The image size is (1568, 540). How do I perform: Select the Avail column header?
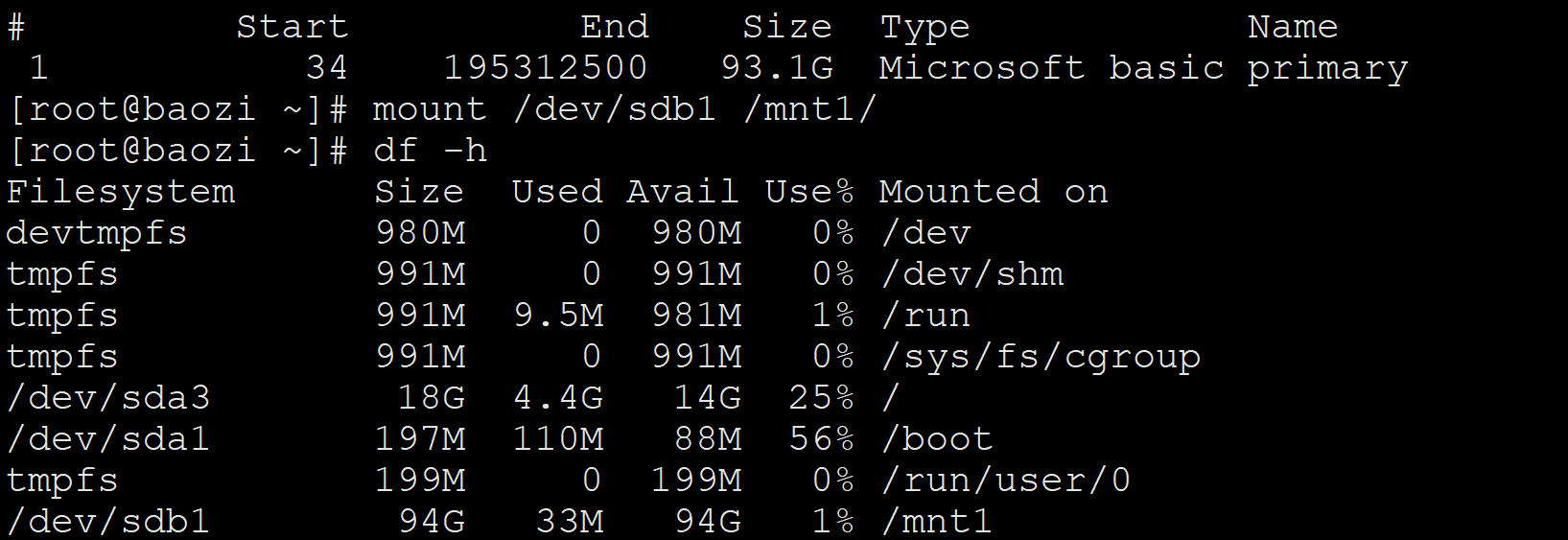682,192
